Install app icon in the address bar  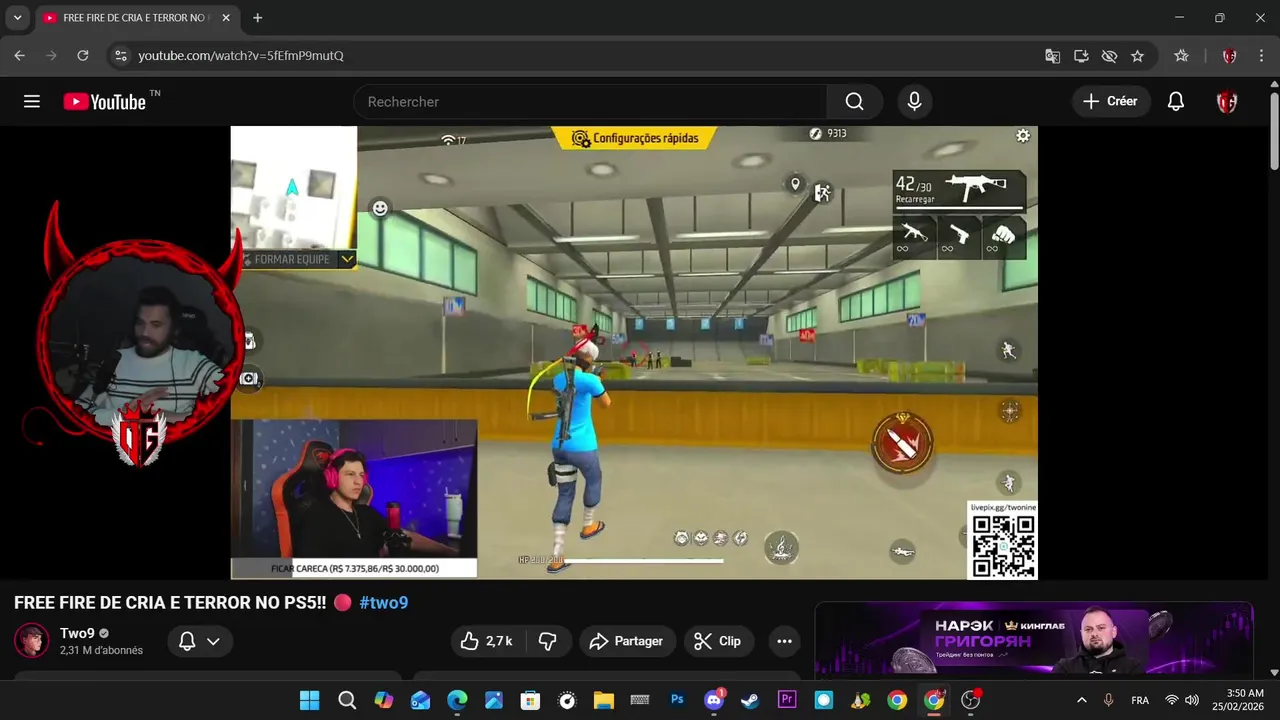coord(1081,56)
